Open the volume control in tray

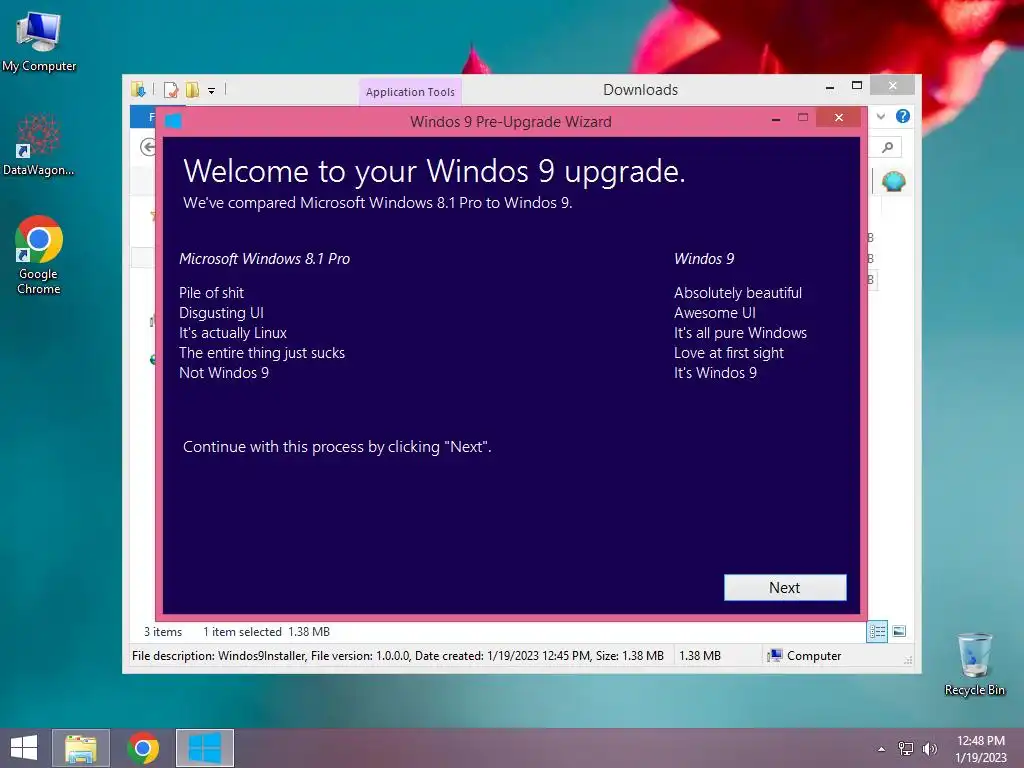tap(929, 749)
